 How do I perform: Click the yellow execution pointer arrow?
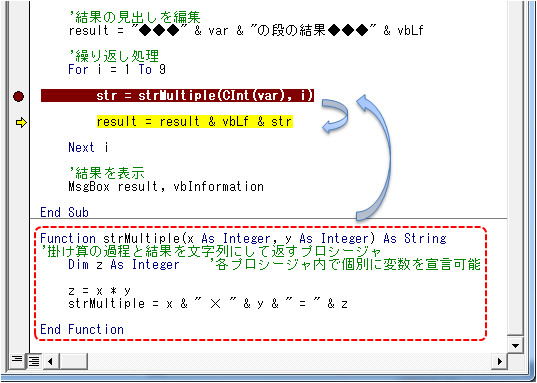click(x=21, y=122)
